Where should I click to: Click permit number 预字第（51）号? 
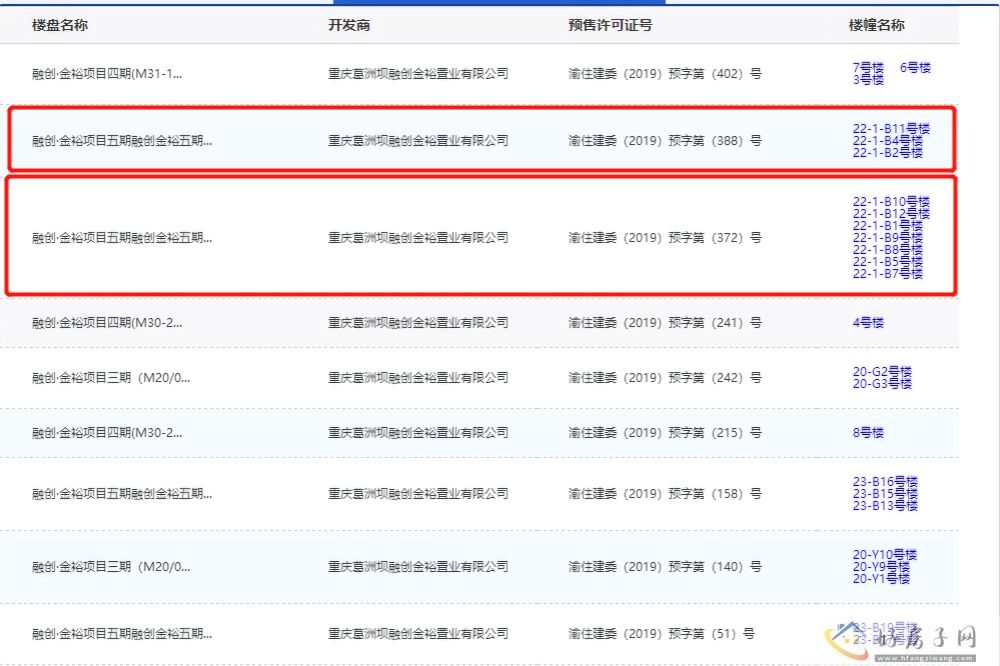[x=661, y=634]
